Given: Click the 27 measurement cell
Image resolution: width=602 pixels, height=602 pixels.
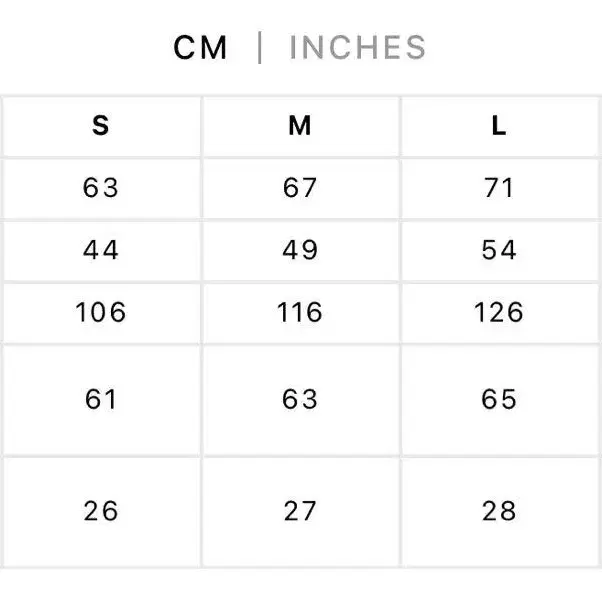Looking at the screenshot, I should (x=300, y=512).
